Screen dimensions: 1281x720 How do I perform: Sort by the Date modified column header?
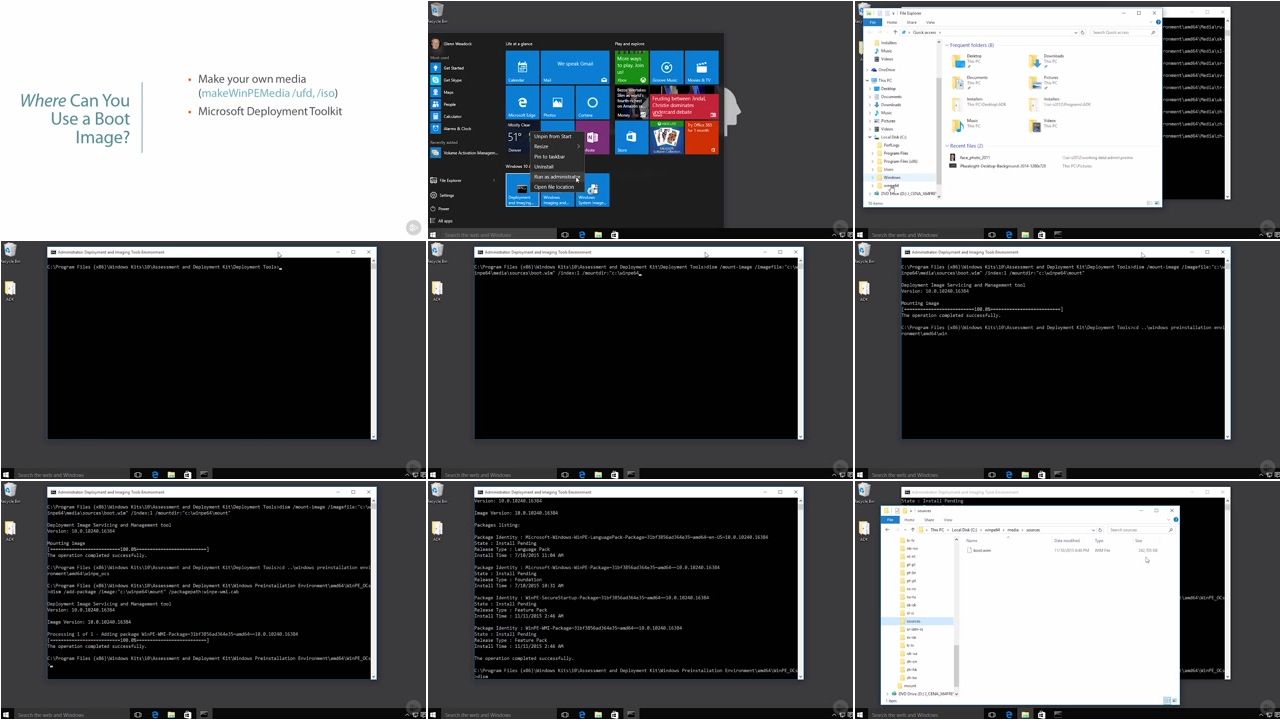point(1067,540)
